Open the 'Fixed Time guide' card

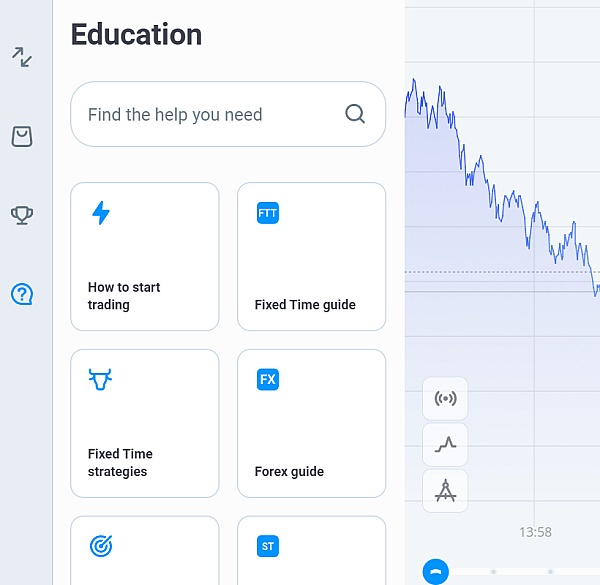311,257
